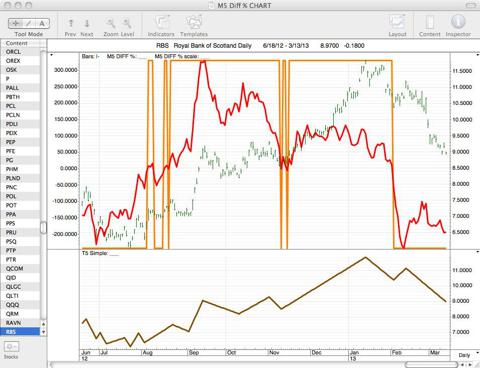Open top-left triangle menu of main chart

pos(52,55)
